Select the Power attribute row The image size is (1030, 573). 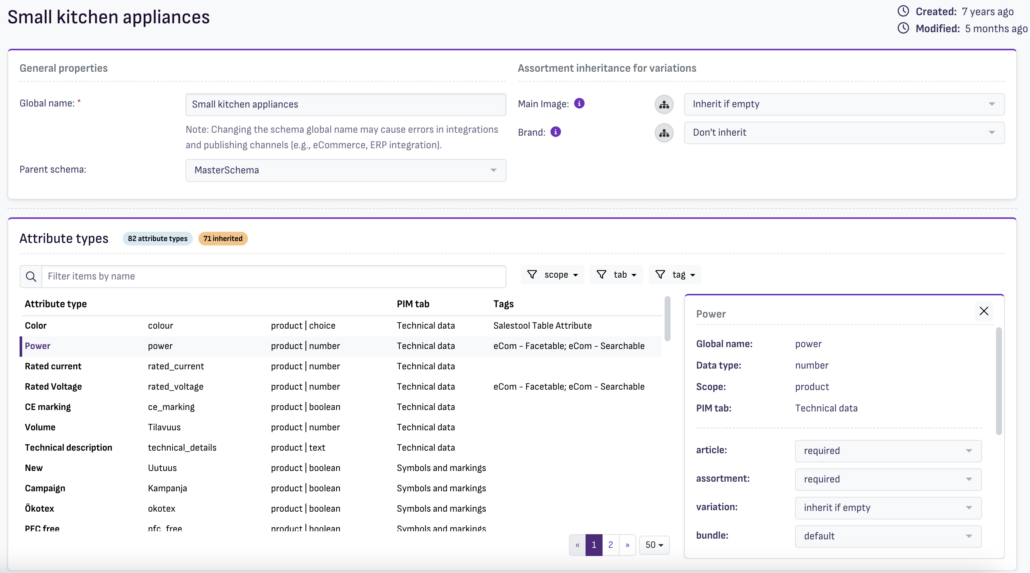pyautogui.click(x=341, y=346)
